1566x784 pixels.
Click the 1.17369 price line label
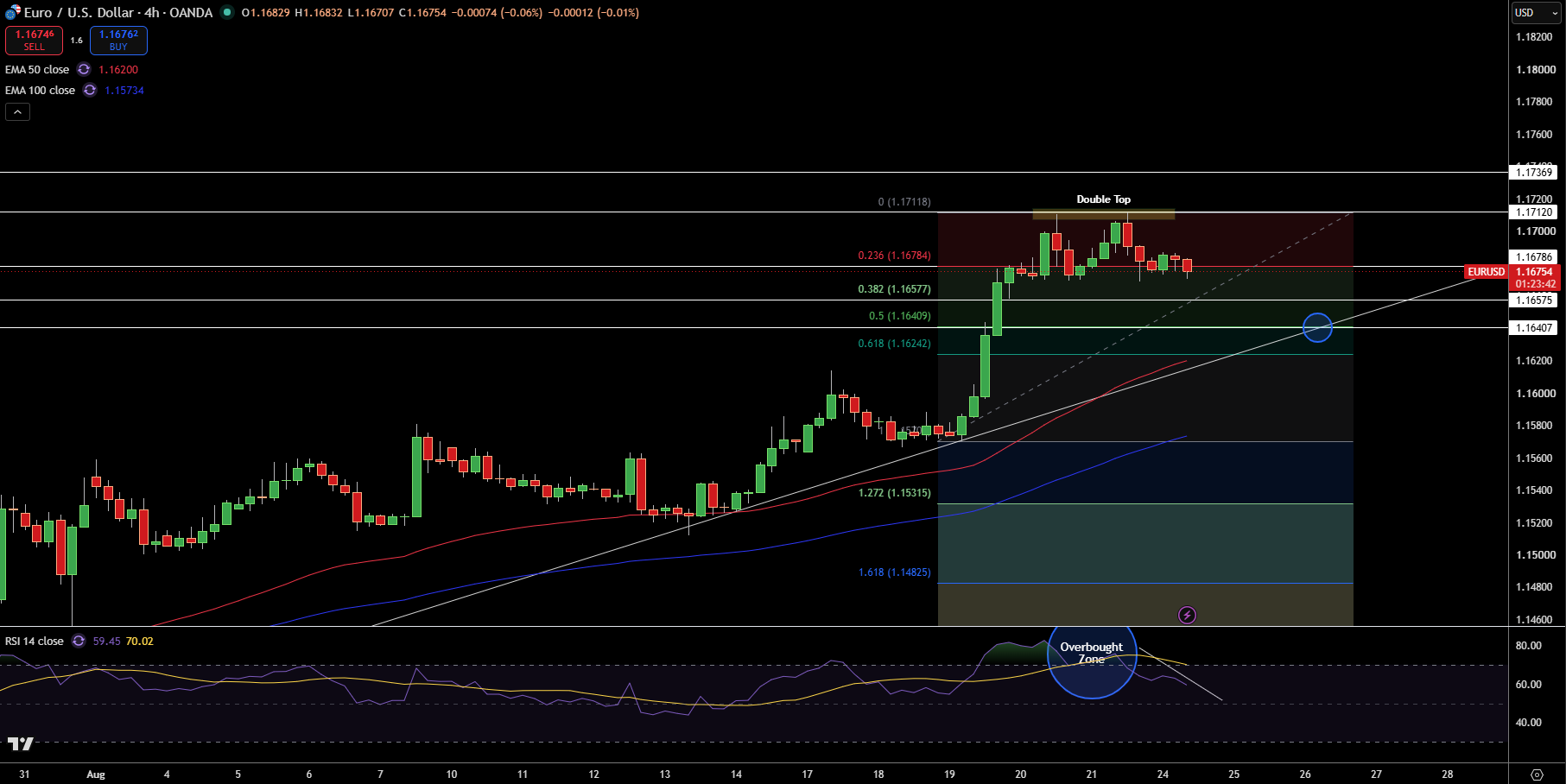pyautogui.click(x=1534, y=172)
